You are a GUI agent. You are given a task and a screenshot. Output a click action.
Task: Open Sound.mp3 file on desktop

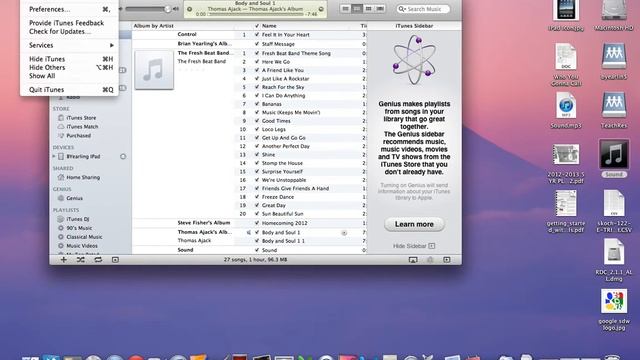tap(566, 106)
